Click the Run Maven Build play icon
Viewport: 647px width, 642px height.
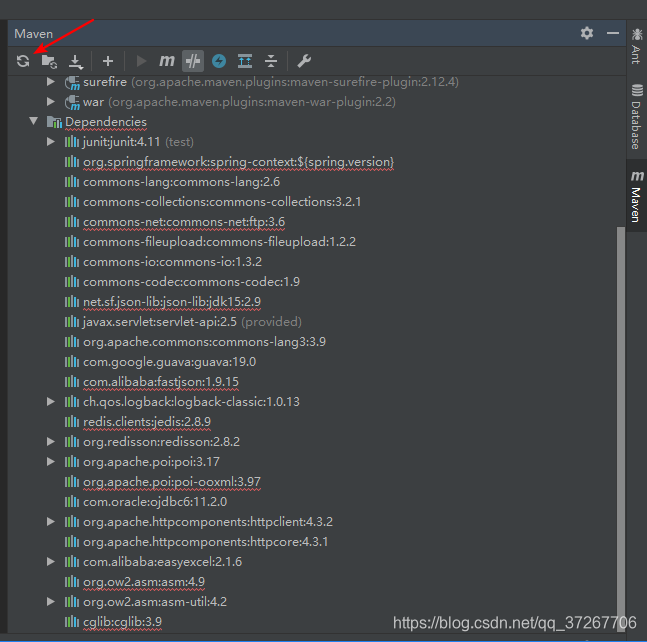pos(141,61)
